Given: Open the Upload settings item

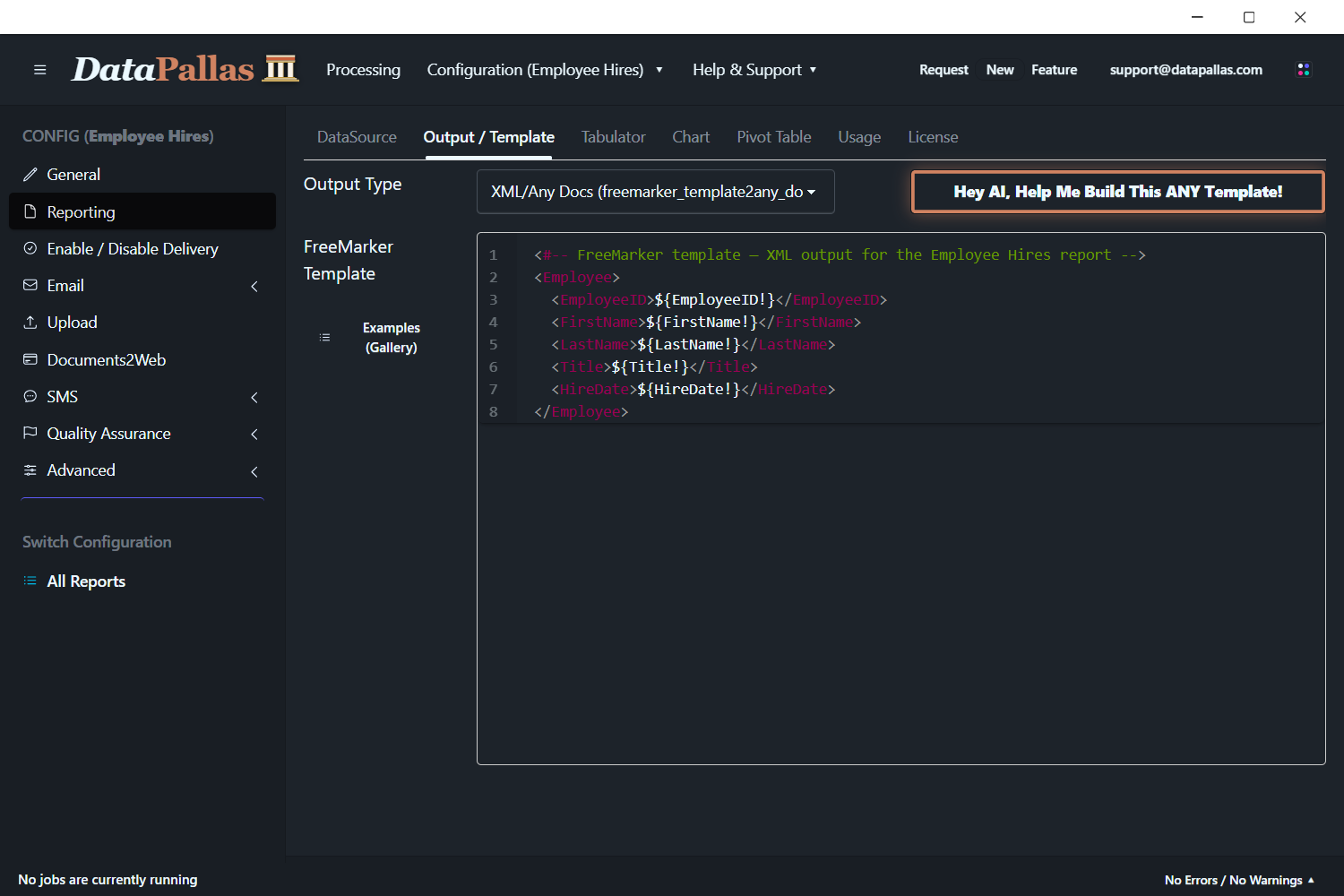Looking at the screenshot, I should pos(142,322).
